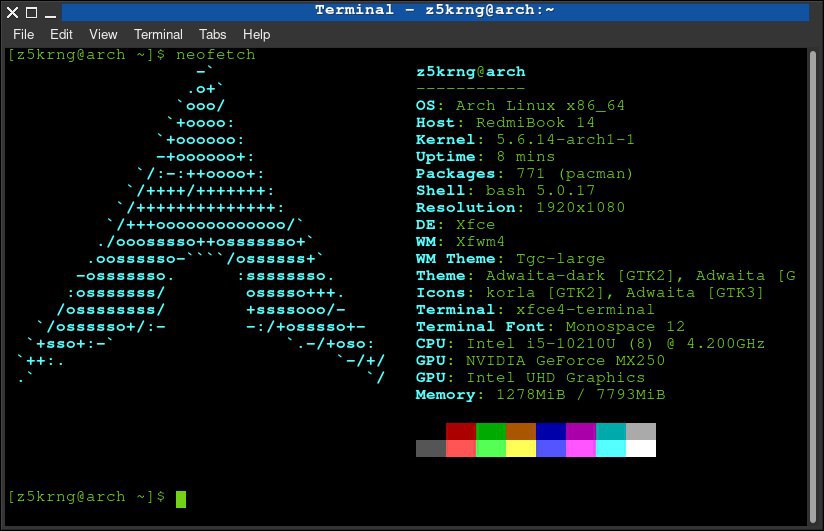Click the dark red color block
Viewport: 824px width, 531px height.
pyautogui.click(x=461, y=431)
